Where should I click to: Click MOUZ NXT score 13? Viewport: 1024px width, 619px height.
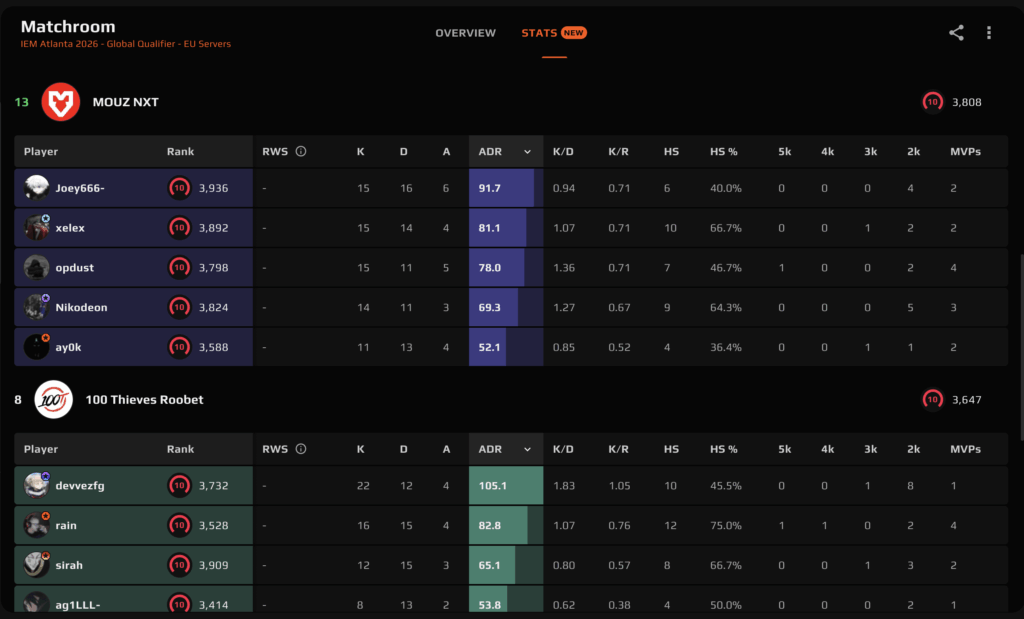click(x=22, y=102)
